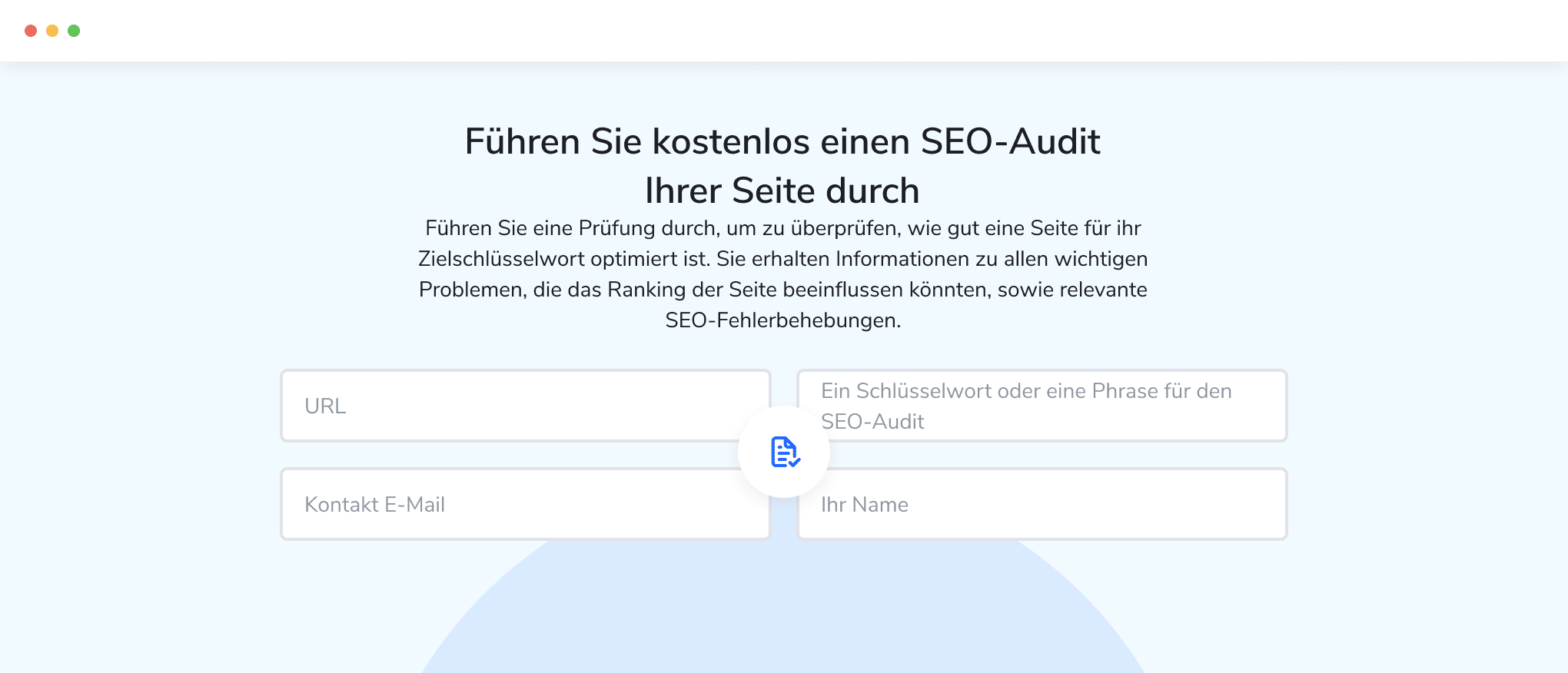Screen dimensions: 1568x673
Task: Click the red close window dot
Action: tap(31, 31)
